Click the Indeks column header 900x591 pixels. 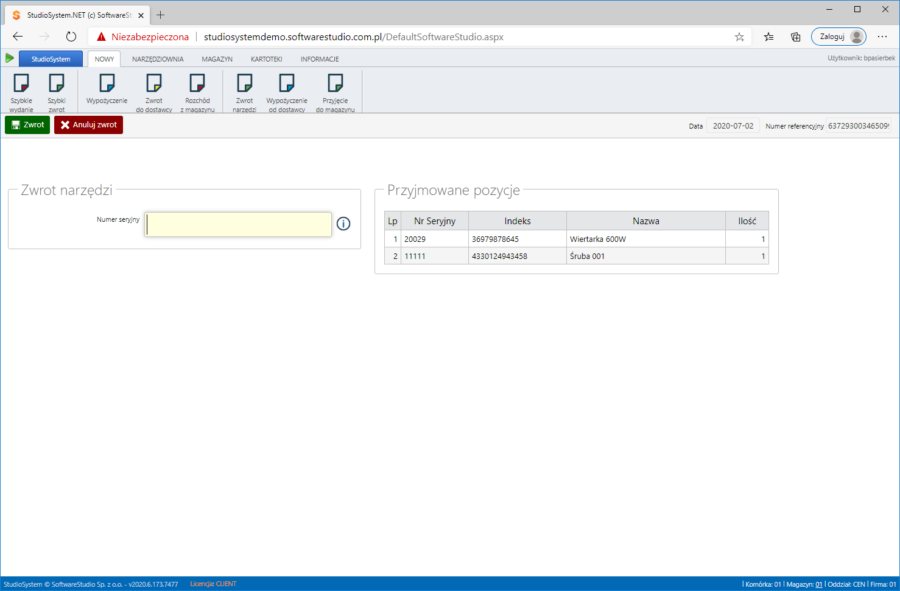click(517, 221)
